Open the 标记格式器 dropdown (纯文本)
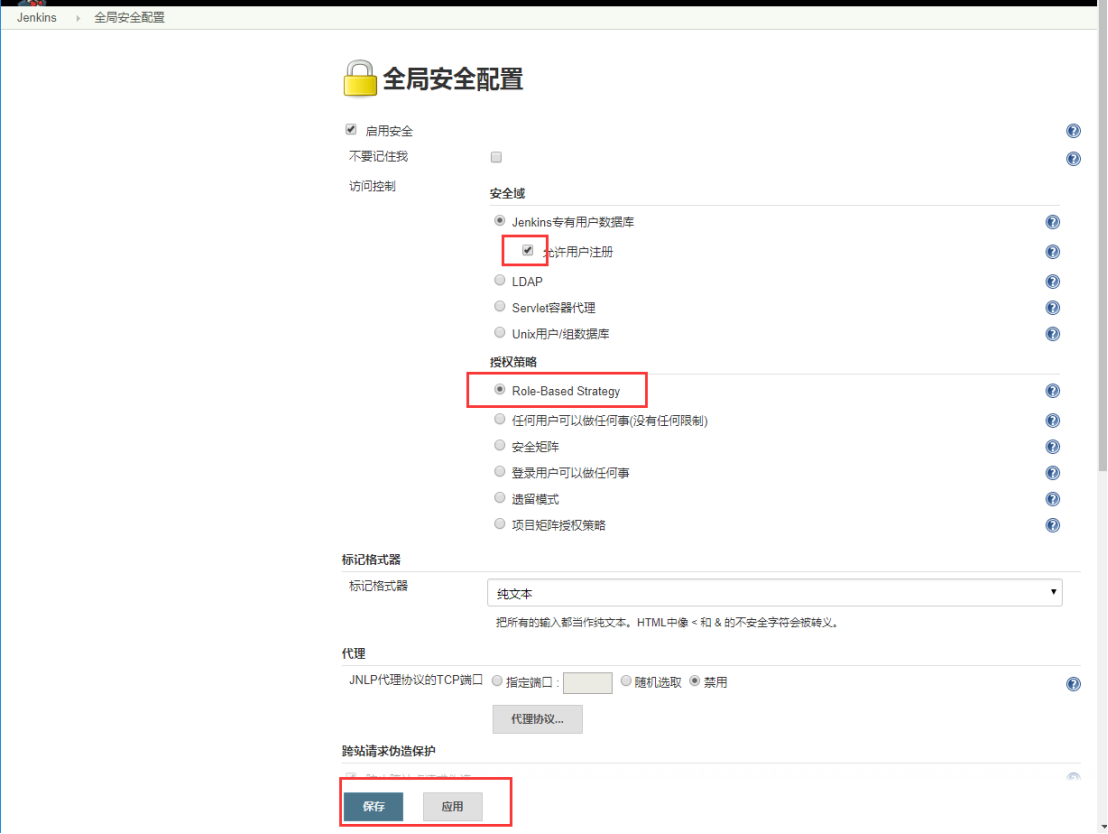1108x834 pixels. 774,592
